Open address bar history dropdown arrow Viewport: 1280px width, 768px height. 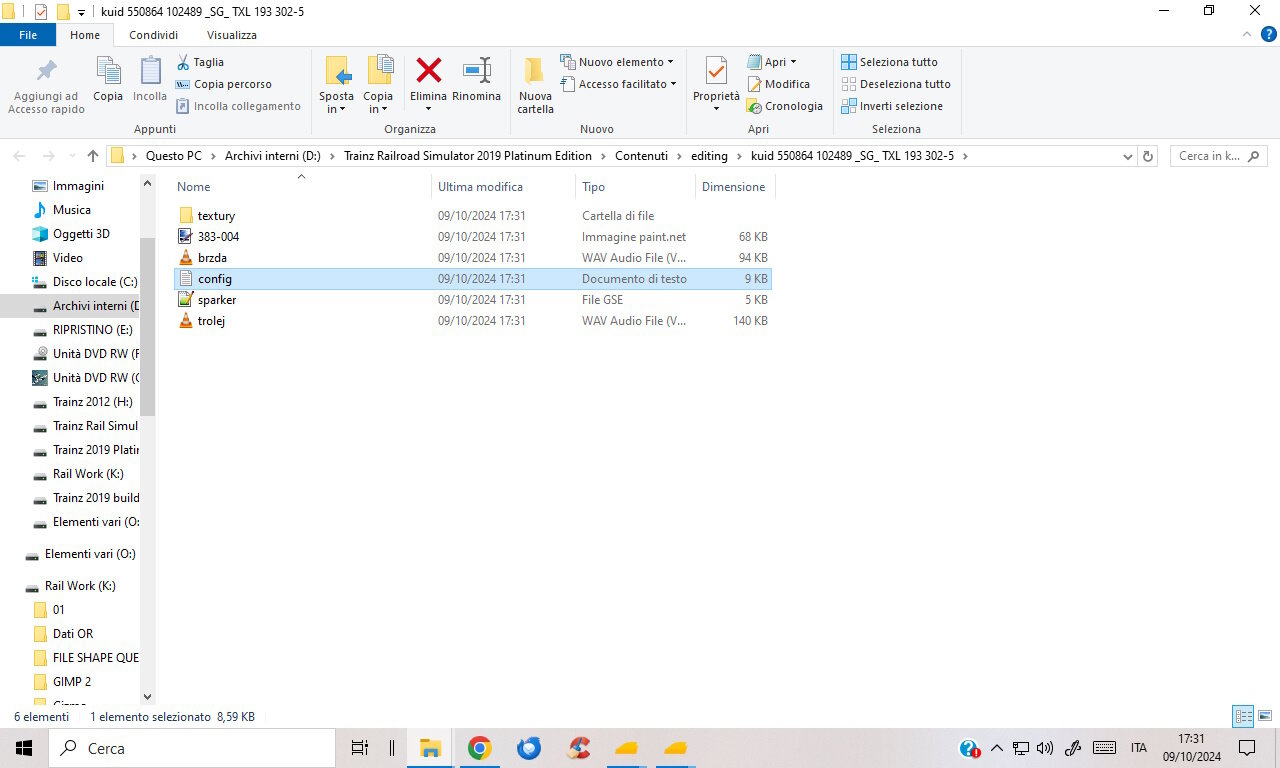pos(1127,156)
